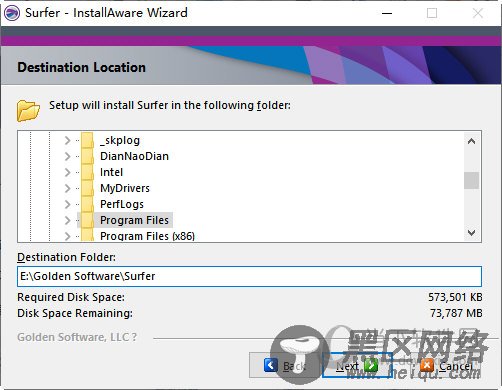Expand the PerfLogs folder node

tap(68, 204)
